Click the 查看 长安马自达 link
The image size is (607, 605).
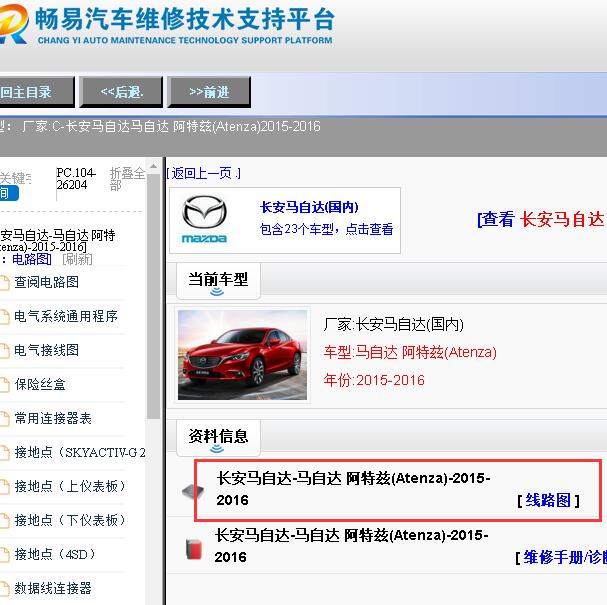(x=541, y=219)
